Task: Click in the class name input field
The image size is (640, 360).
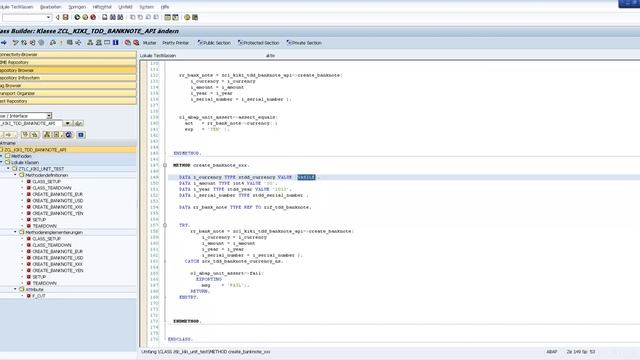Action: point(31,123)
